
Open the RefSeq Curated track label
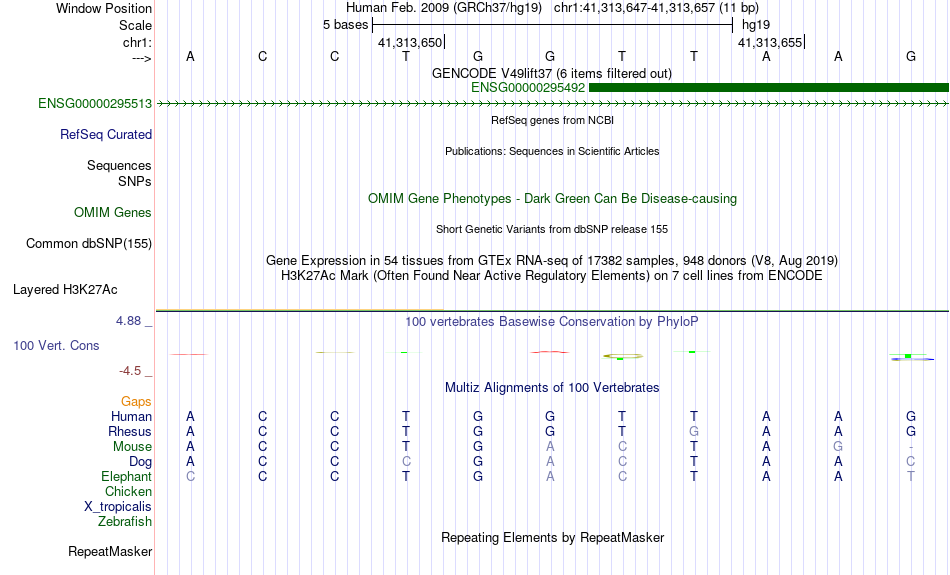tap(105, 135)
